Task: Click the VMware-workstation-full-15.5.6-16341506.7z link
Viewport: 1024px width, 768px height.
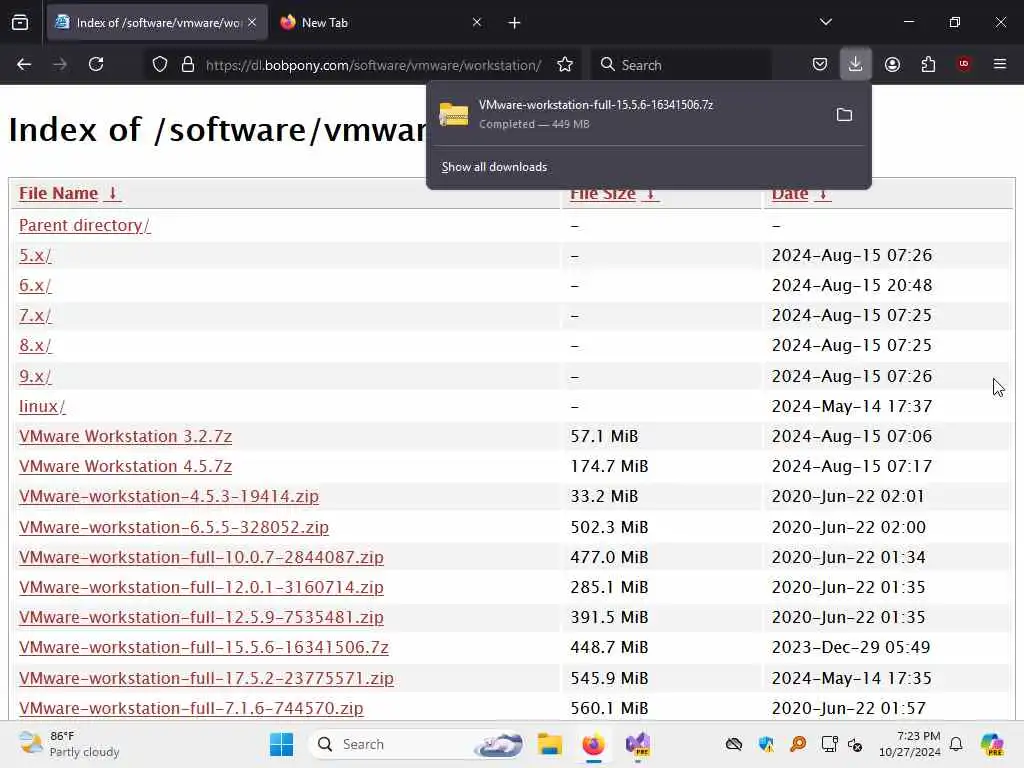Action: click(204, 647)
